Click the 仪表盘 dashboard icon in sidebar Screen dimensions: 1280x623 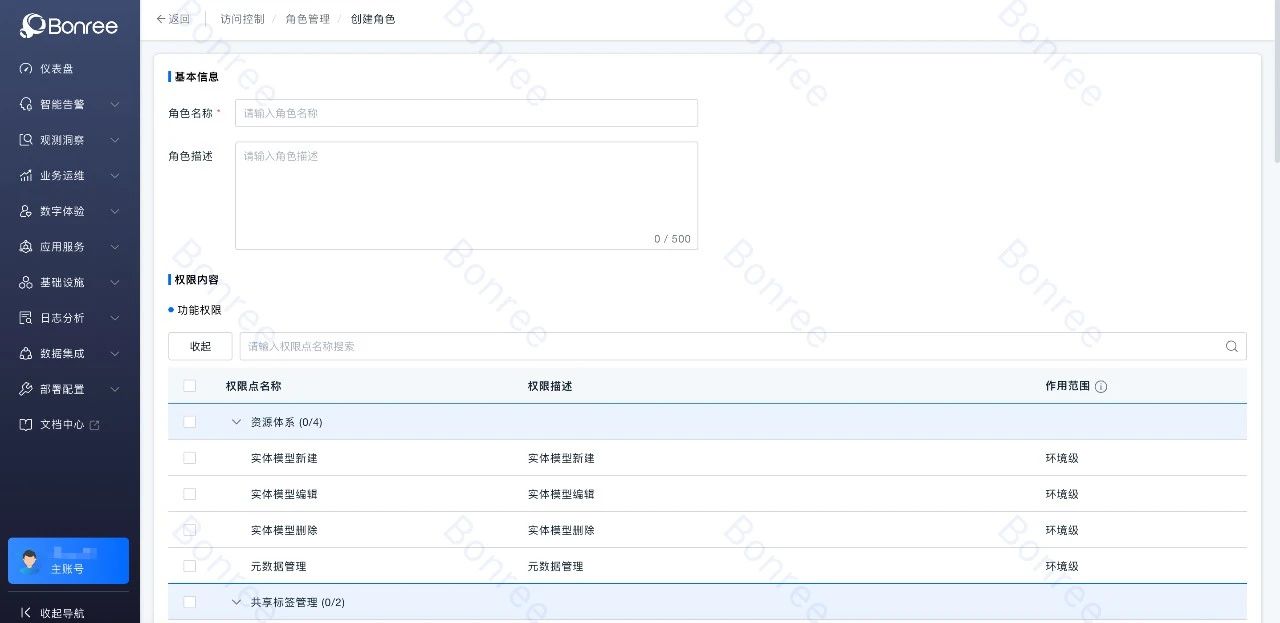point(26,69)
